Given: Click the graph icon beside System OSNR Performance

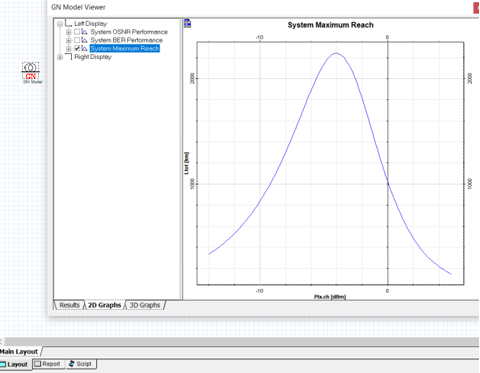Looking at the screenshot, I should click(85, 32).
